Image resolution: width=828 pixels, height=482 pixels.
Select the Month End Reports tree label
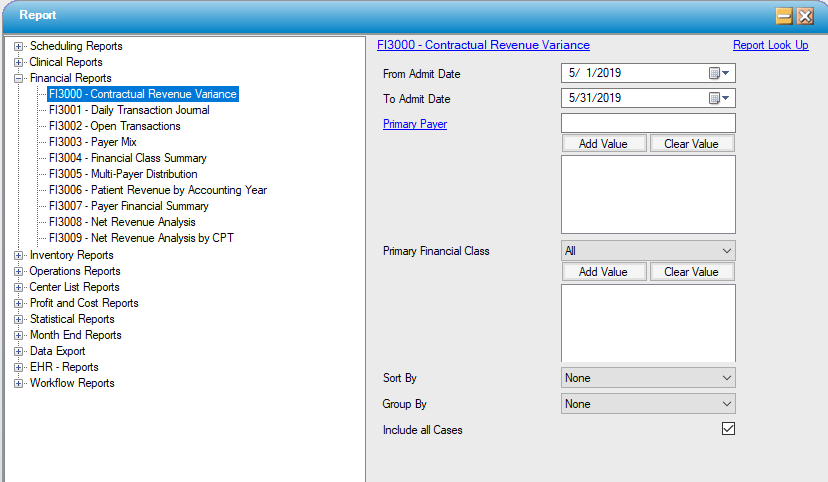coord(76,335)
